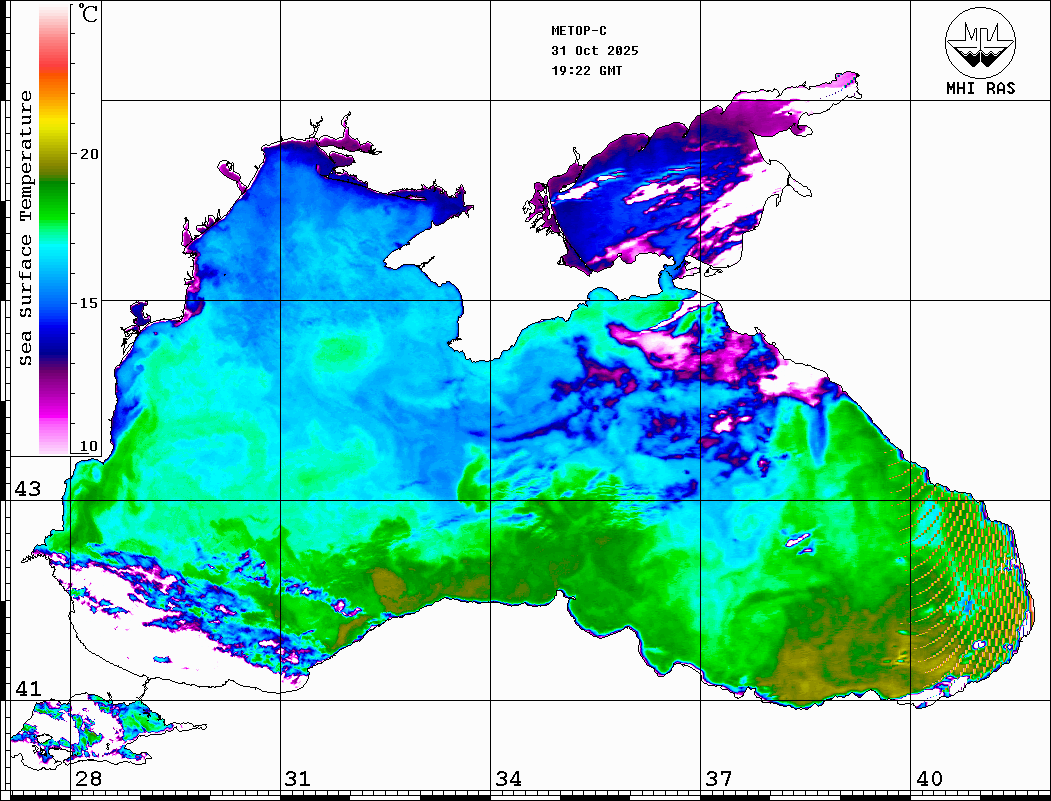The image size is (1051, 801).
Task: Click the latitude label 41
Action: click(27, 689)
